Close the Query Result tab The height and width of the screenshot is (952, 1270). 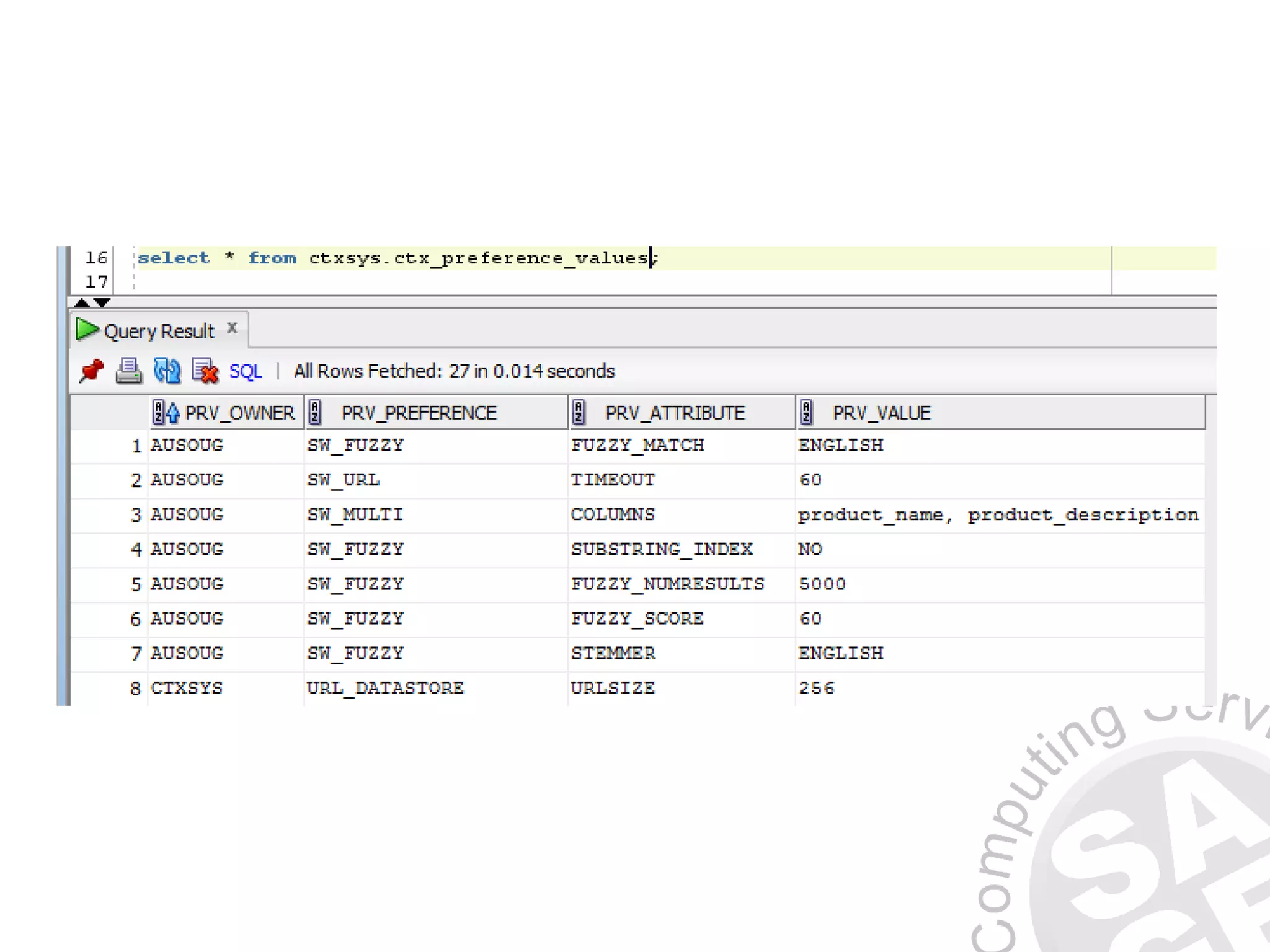(232, 327)
